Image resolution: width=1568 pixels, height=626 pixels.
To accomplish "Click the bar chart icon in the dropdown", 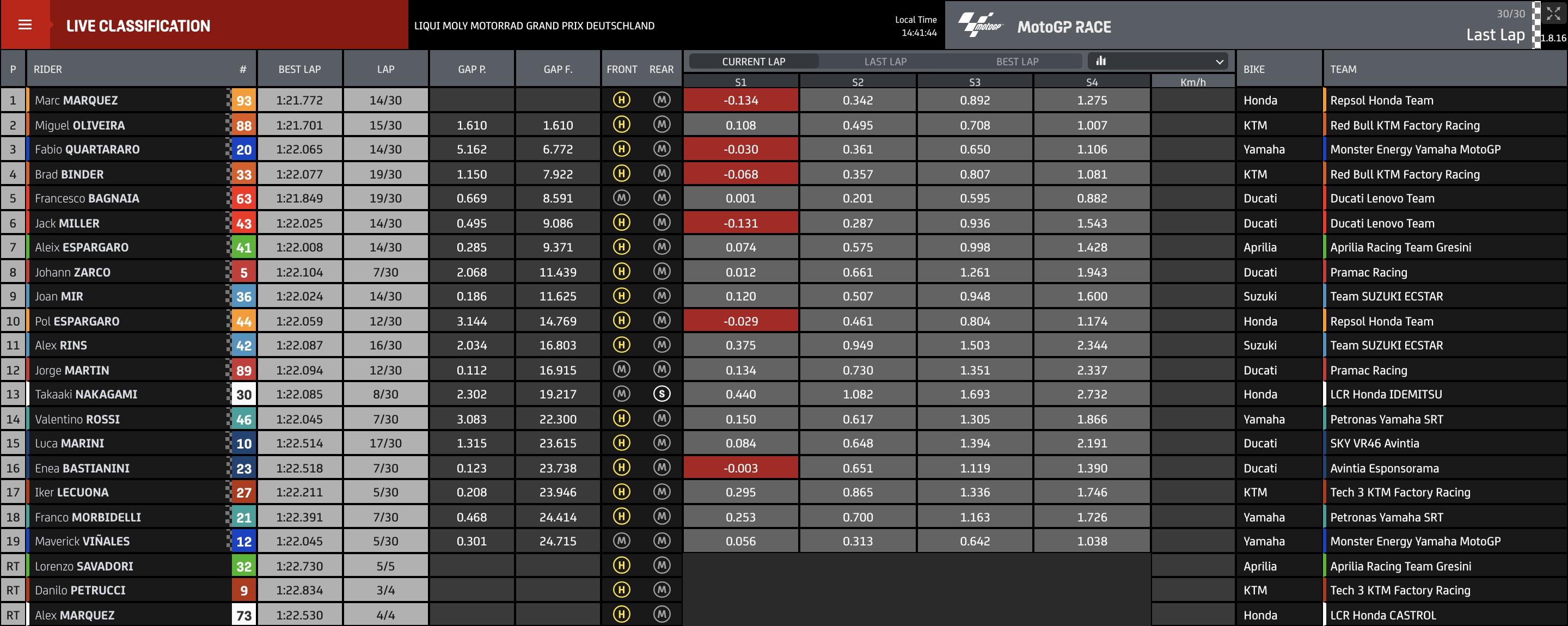I will pyautogui.click(x=1100, y=61).
